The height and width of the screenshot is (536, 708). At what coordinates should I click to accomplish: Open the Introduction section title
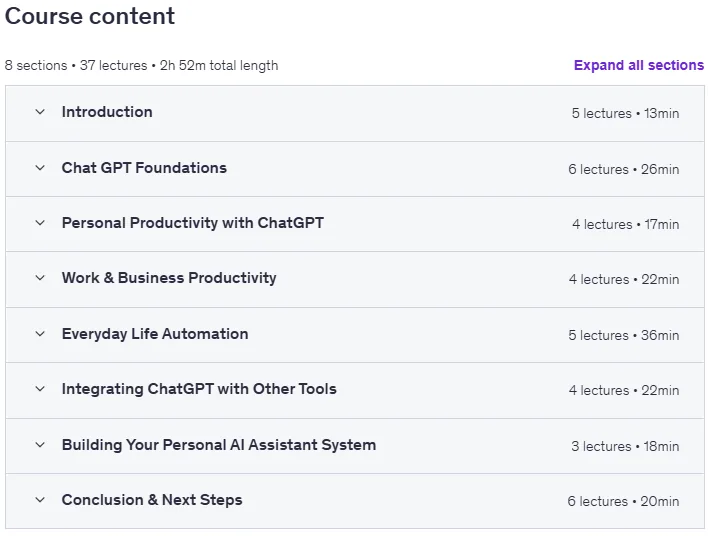pos(107,112)
